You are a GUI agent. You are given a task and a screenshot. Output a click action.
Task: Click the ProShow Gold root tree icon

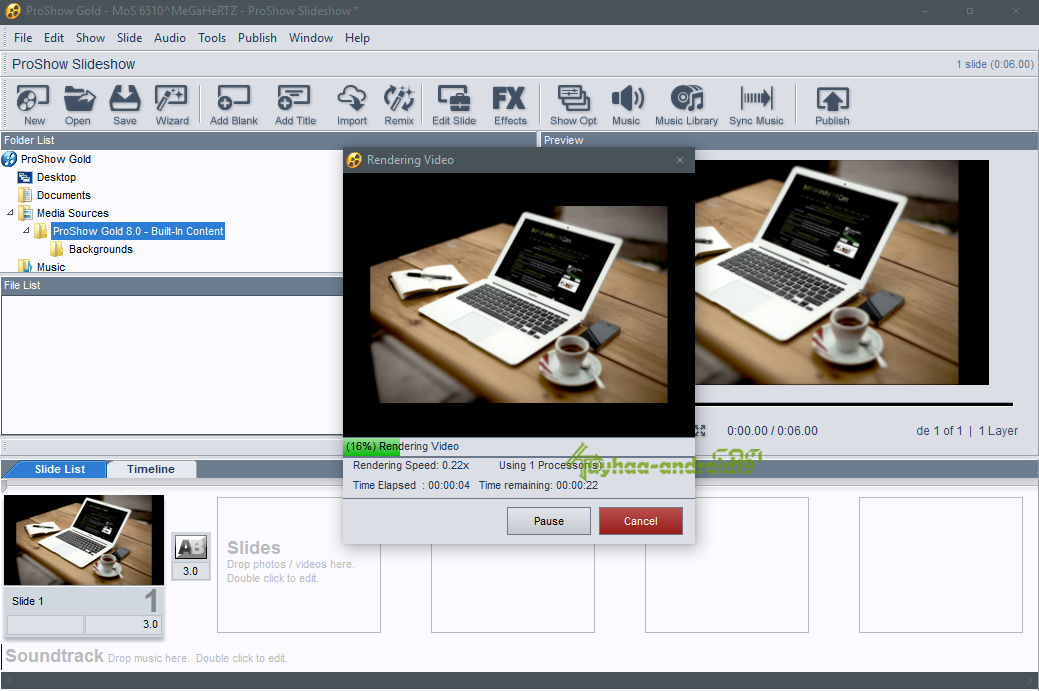point(9,159)
